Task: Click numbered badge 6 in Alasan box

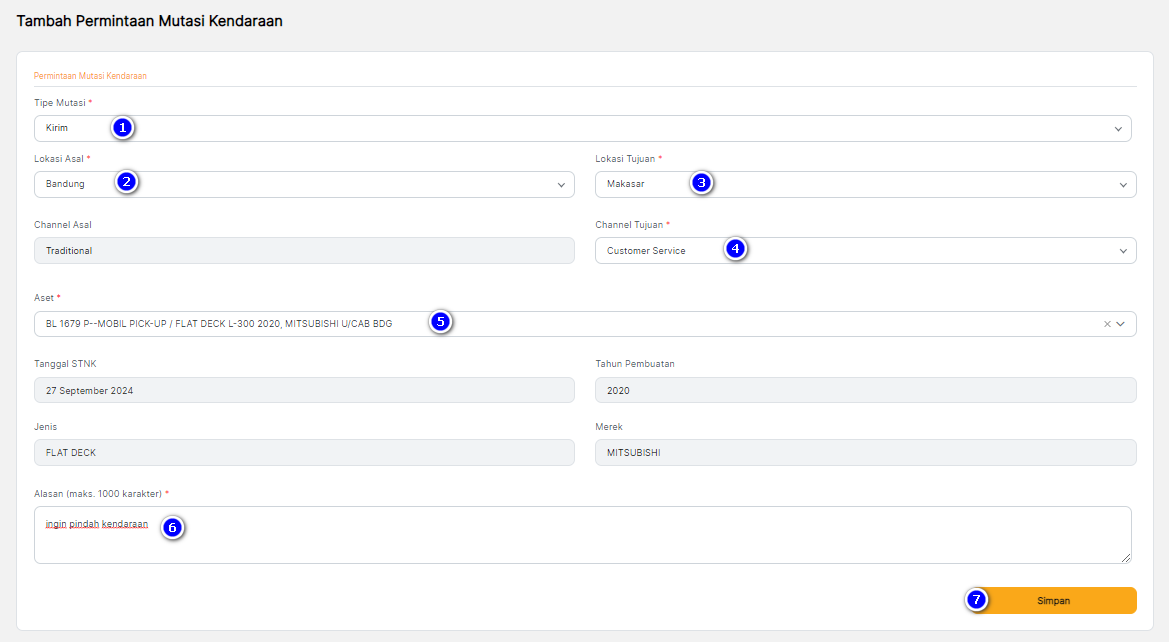Action: tap(172, 528)
